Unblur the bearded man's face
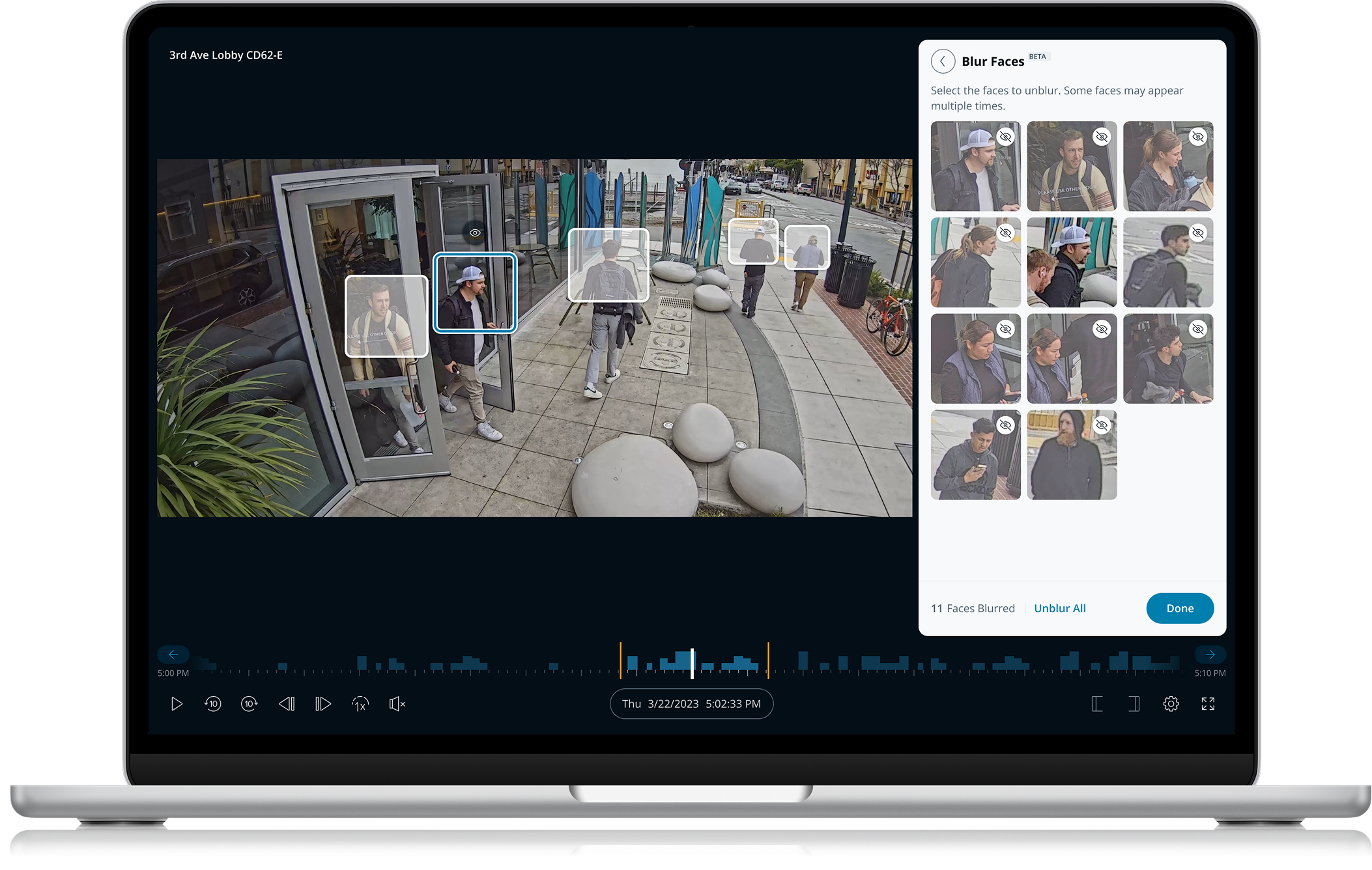Screen dimensions: 1372x870 [x=1102, y=425]
